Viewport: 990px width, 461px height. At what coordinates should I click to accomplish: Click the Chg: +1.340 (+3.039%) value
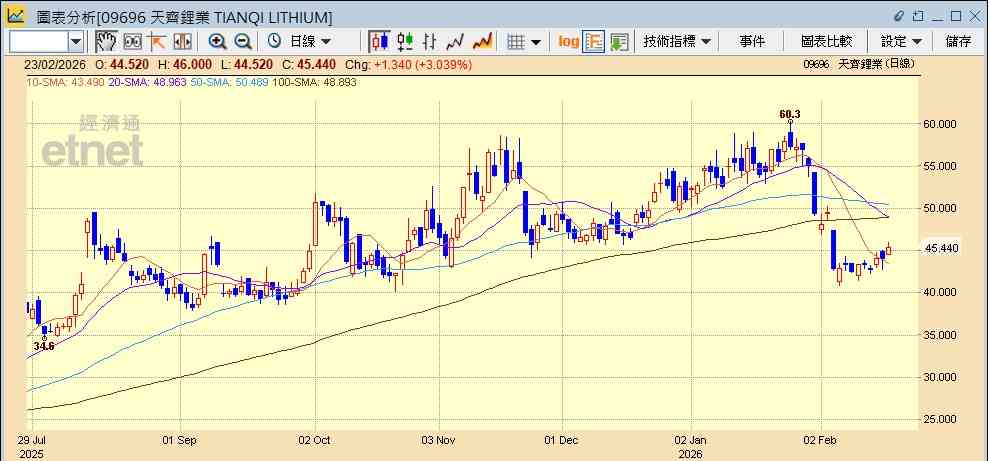(409, 64)
